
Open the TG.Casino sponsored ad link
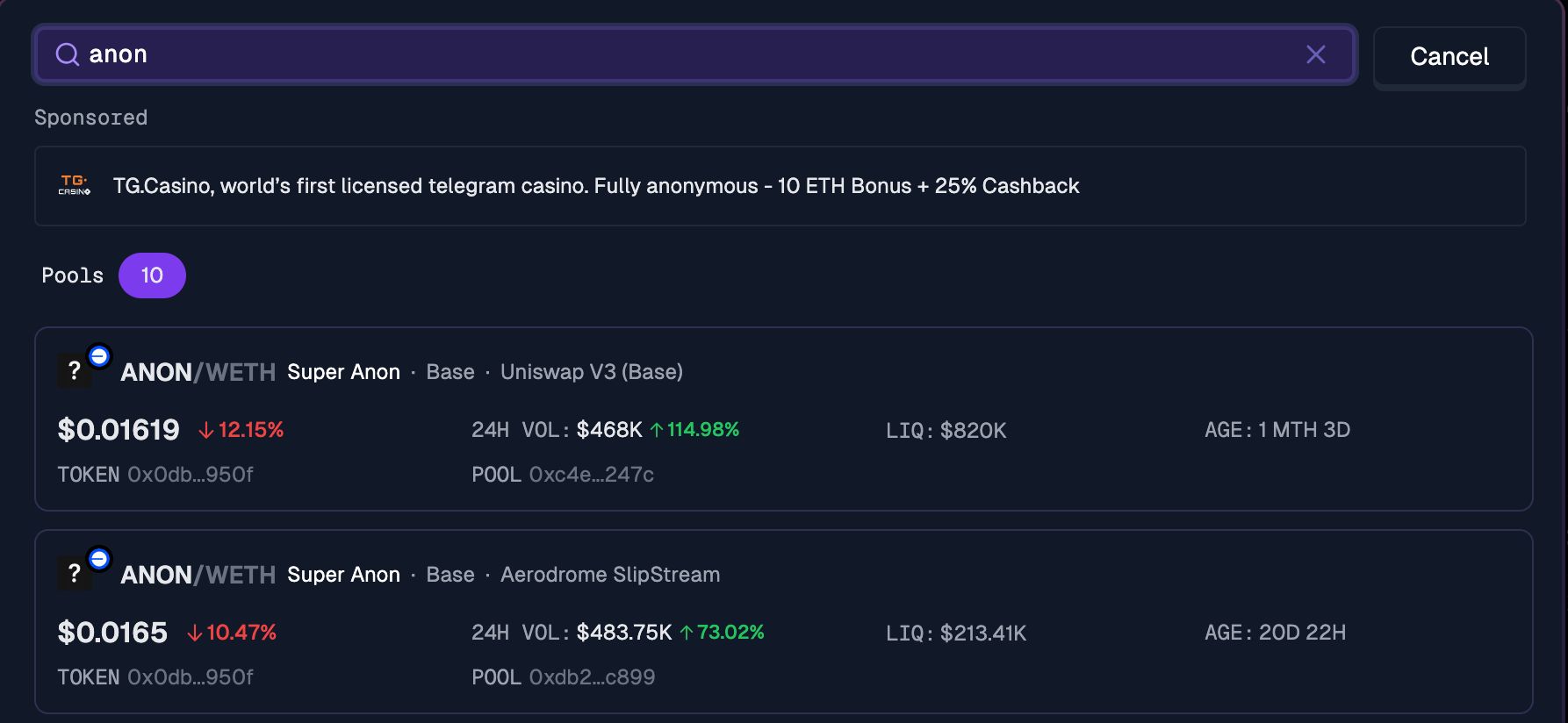[596, 186]
